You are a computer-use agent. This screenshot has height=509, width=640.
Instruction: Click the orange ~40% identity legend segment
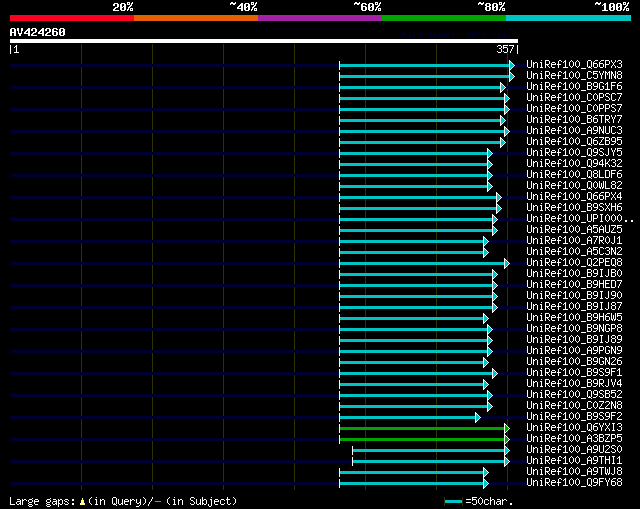tap(196, 18)
